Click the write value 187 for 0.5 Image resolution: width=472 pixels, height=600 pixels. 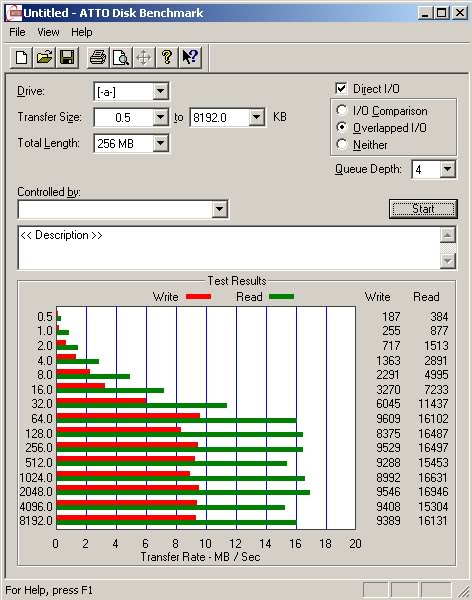point(391,317)
